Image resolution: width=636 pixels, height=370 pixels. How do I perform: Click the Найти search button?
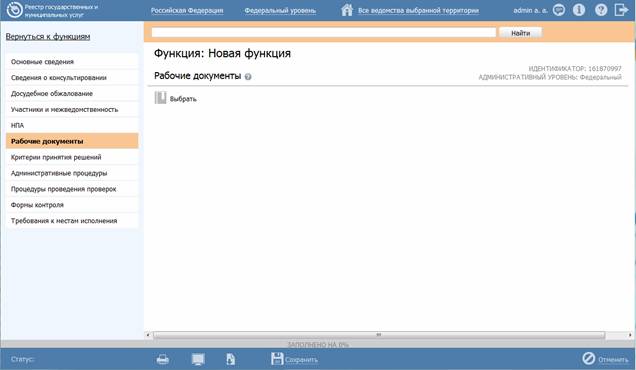[520, 33]
